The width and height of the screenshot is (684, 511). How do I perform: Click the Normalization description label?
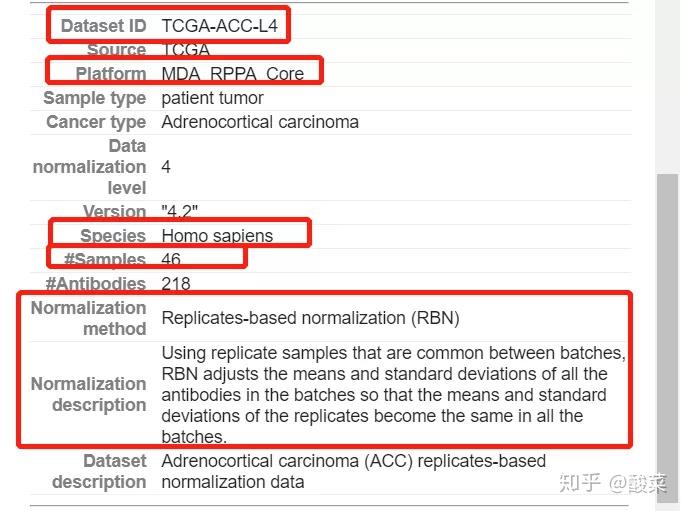tap(89, 394)
